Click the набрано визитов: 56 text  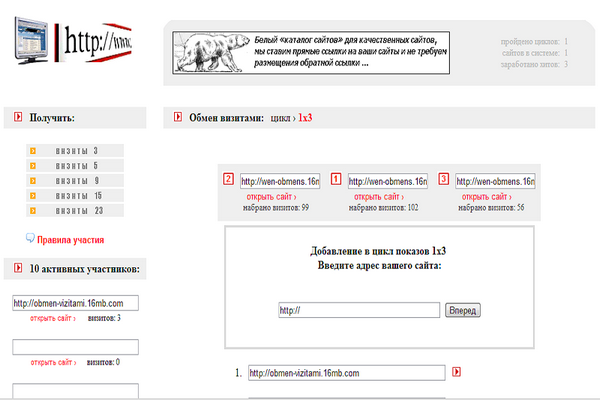coord(491,208)
